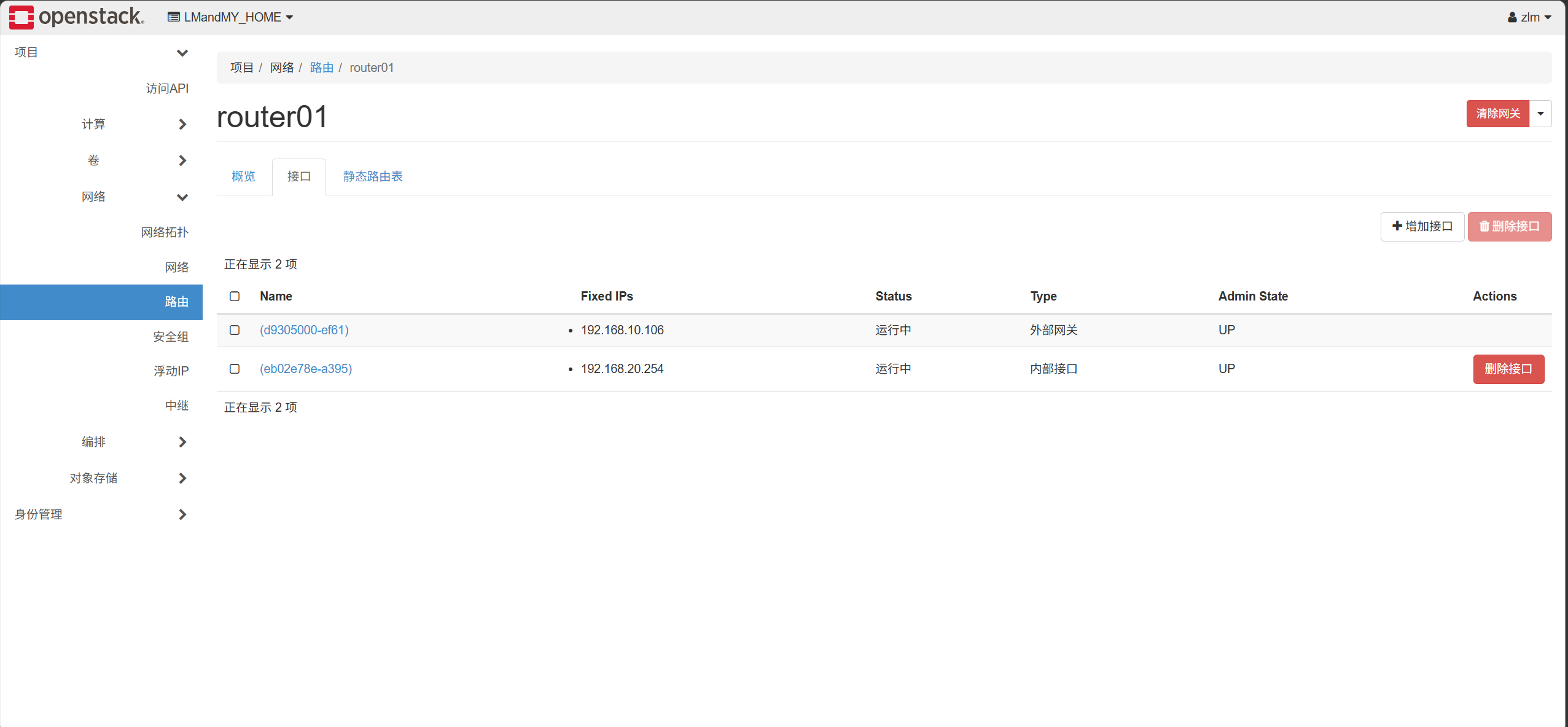Switch to the 静态路由表 tab

coord(373,176)
